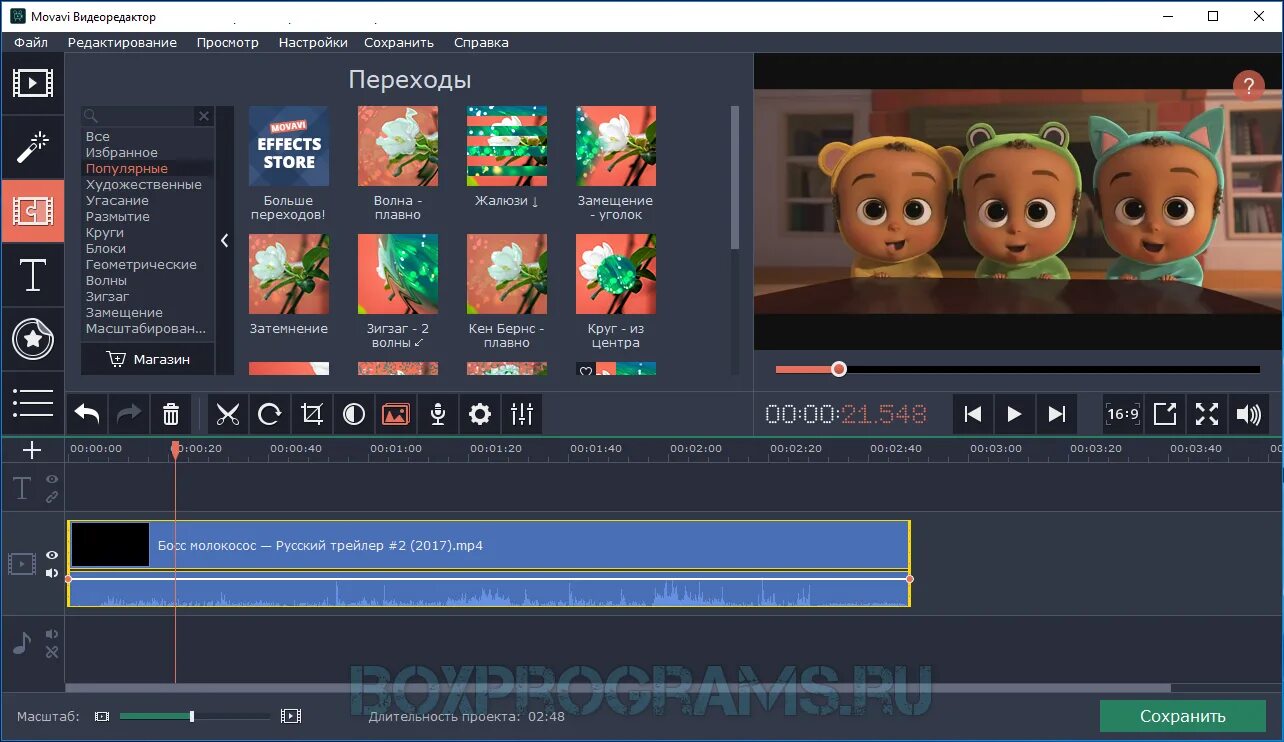This screenshot has width=1284, height=742.
Task: Open the Магазин store button
Action: (148, 359)
